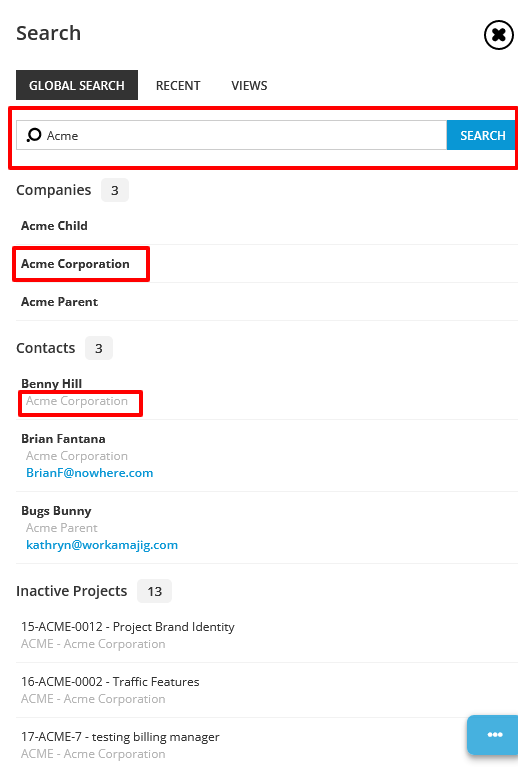Click the Inactive Projects count badge 13
Image resolution: width=518 pixels, height=767 pixels.
click(x=155, y=591)
